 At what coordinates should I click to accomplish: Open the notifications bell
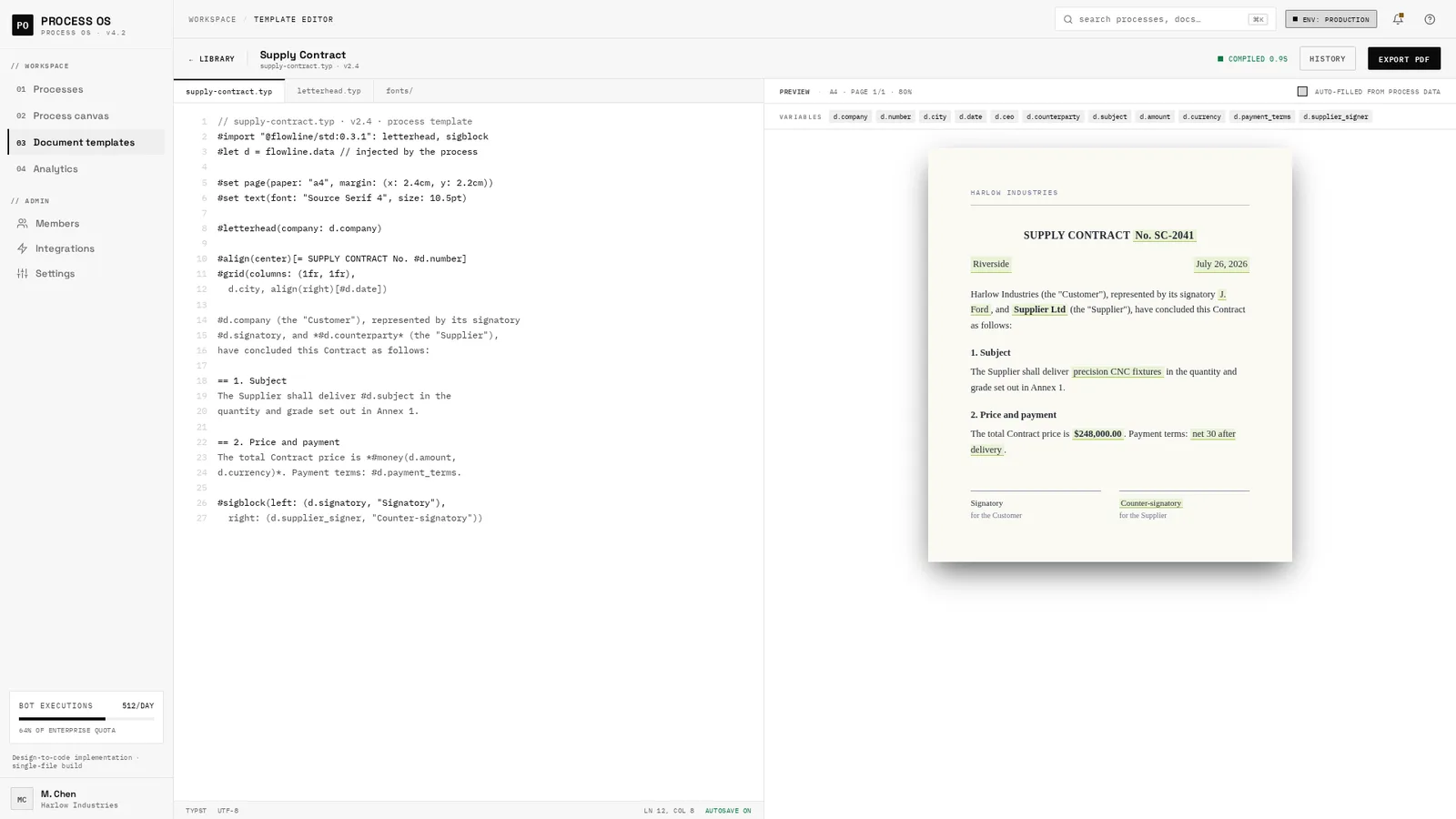pyautogui.click(x=1398, y=19)
